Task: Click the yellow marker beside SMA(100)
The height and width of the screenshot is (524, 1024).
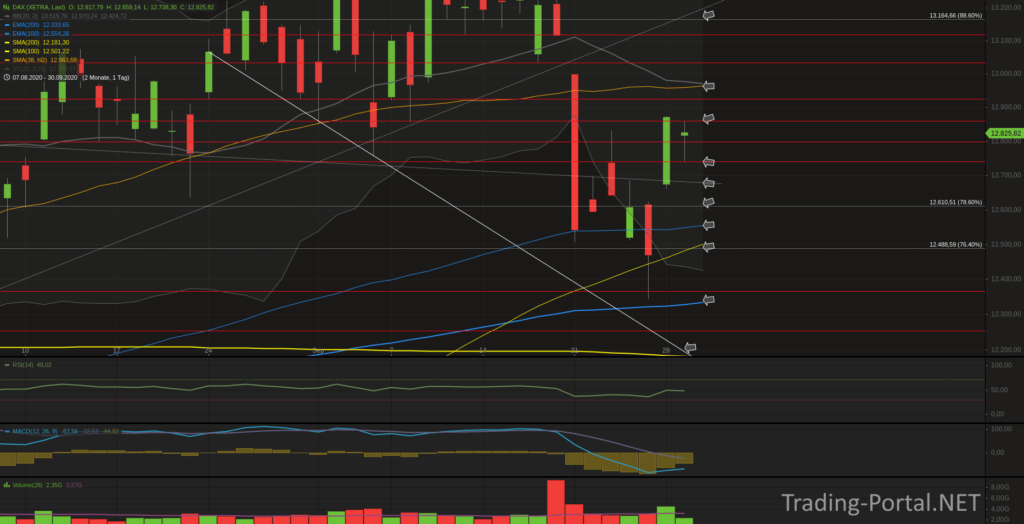Action: tap(7, 51)
